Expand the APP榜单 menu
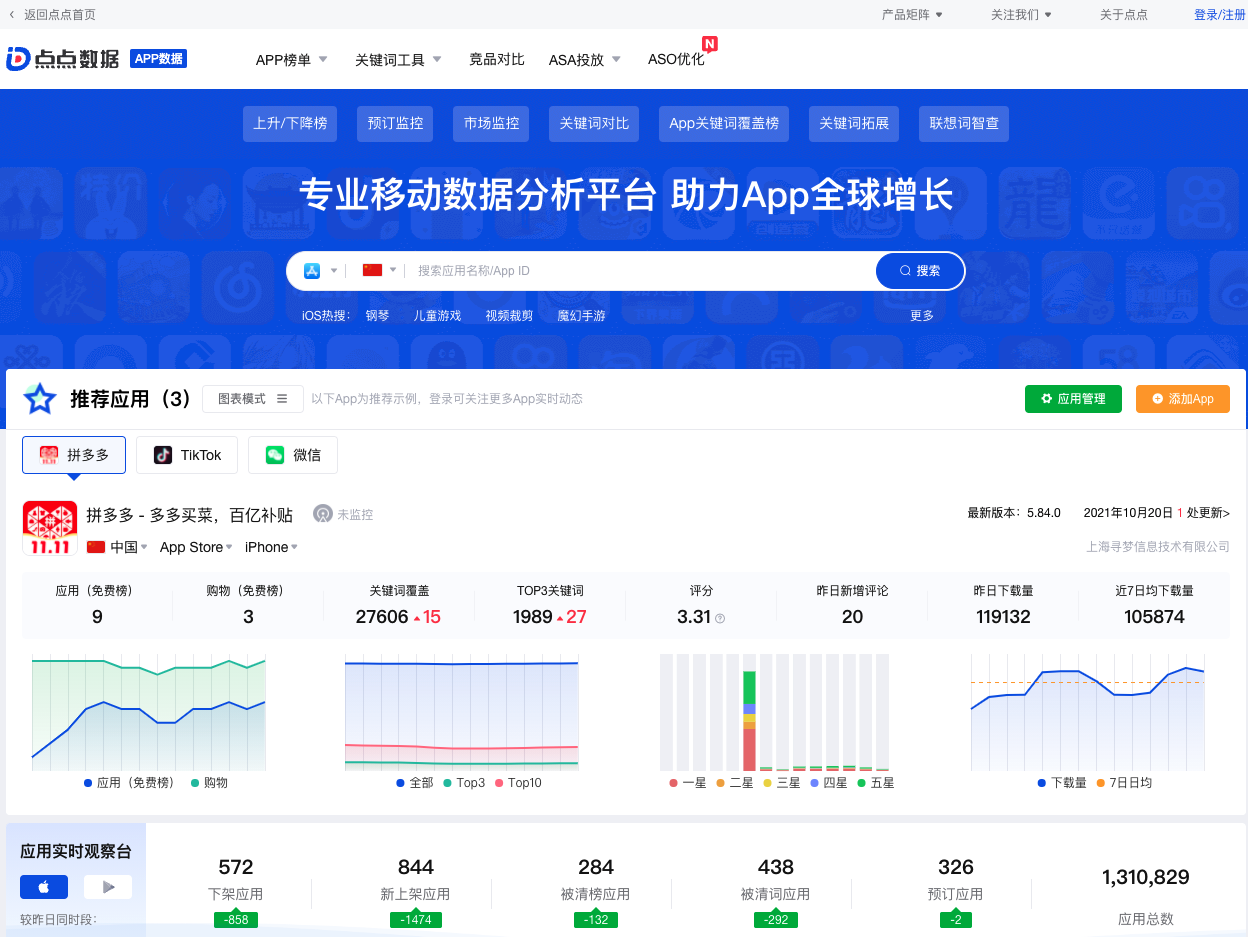Screen dimensions: 1248x937 pos(292,59)
